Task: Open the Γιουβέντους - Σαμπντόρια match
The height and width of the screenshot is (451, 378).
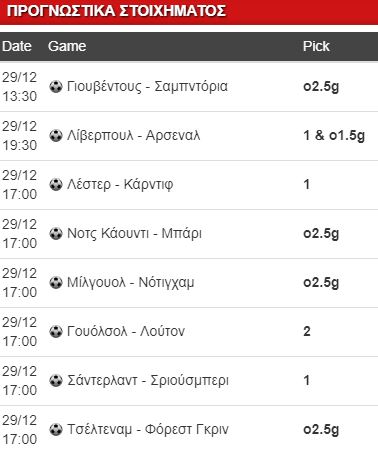Action: coord(147,87)
